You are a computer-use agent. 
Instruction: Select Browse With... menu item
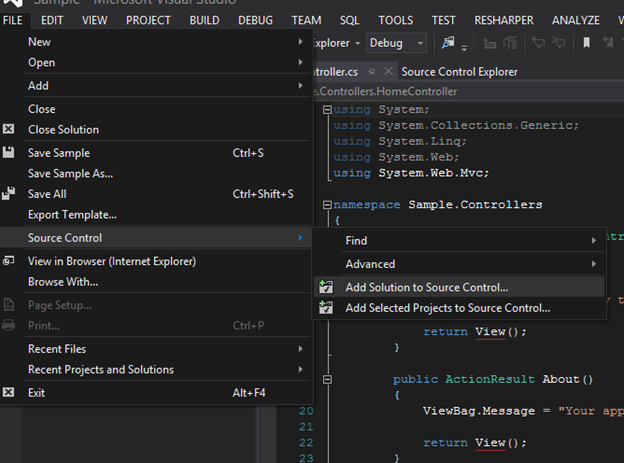pos(156,281)
